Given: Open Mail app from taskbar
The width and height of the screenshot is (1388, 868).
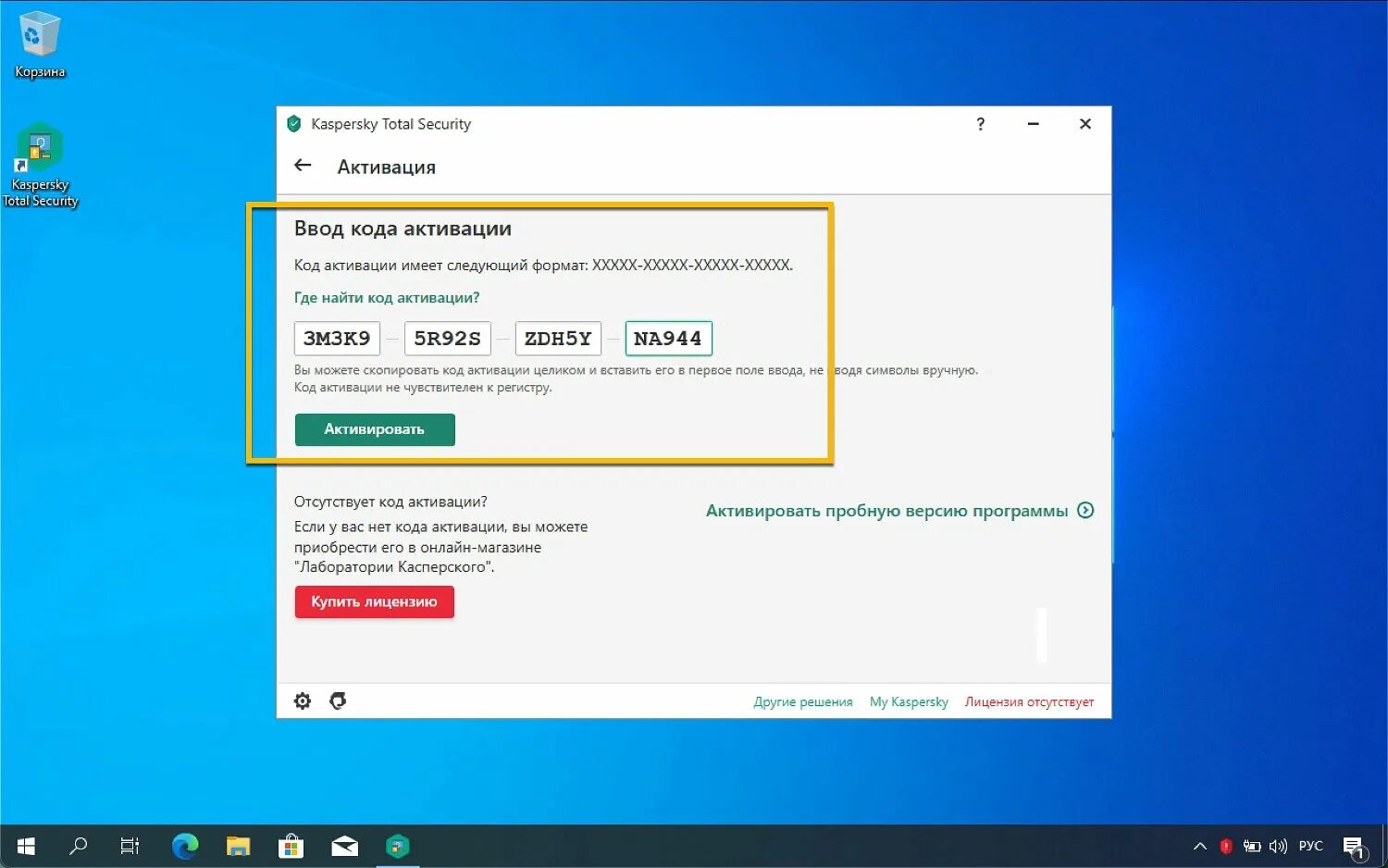Looking at the screenshot, I should coord(345,846).
